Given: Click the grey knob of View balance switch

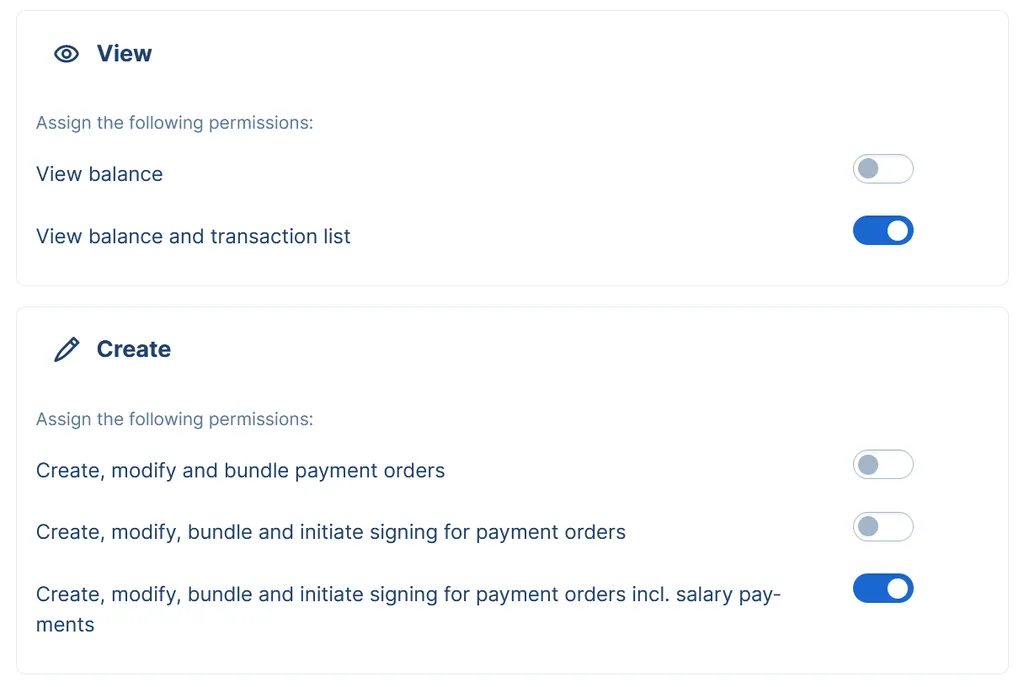Looking at the screenshot, I should pyautogui.click(x=868, y=169).
